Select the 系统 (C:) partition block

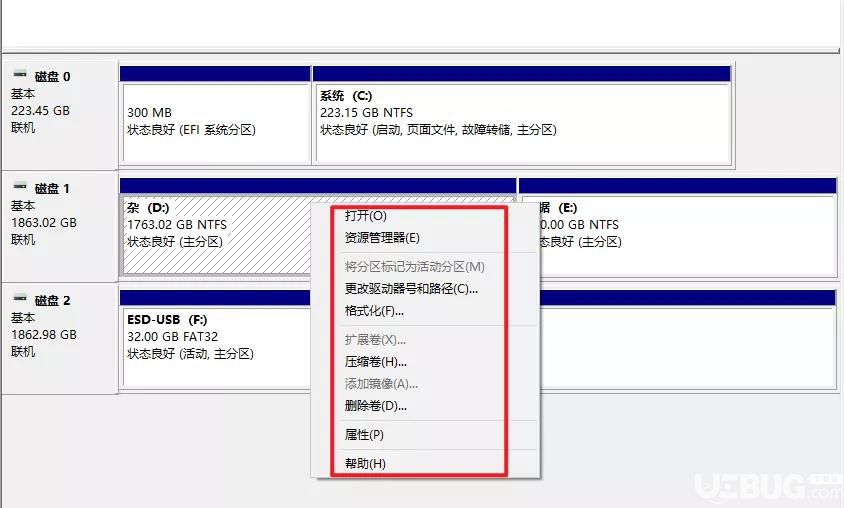point(522,123)
